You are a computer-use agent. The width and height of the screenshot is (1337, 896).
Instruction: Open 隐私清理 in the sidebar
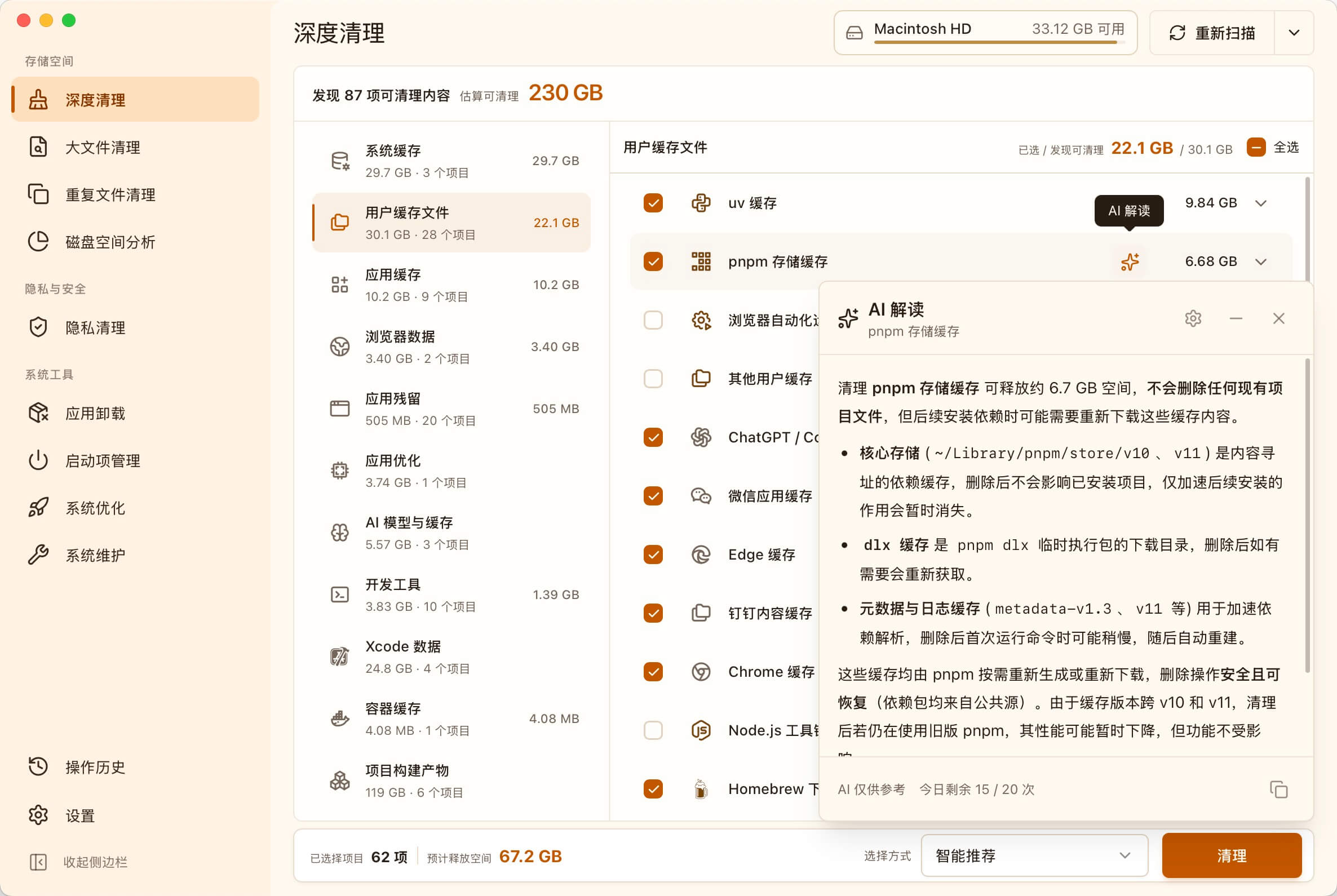135,327
